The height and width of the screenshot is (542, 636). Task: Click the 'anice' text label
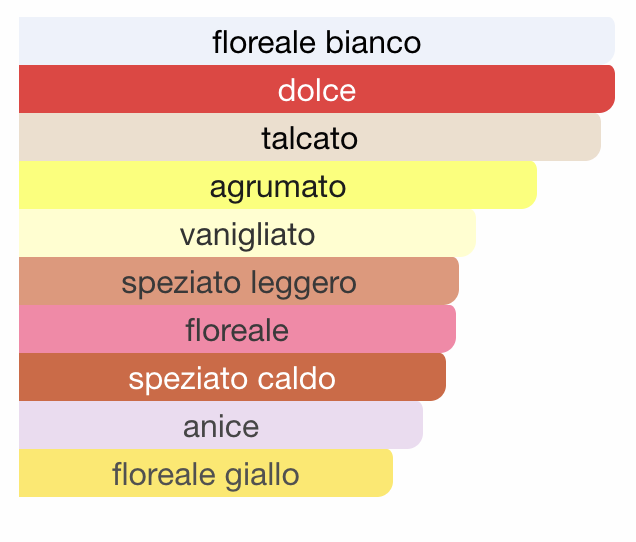point(221,426)
